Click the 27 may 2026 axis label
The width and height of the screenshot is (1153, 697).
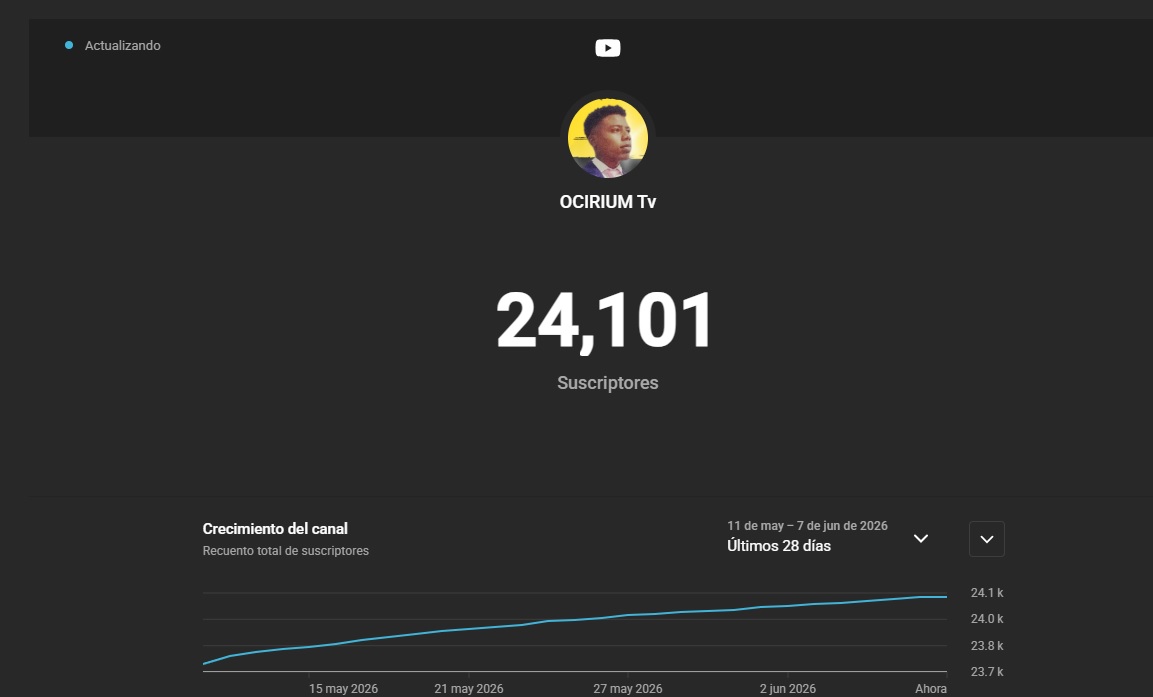[627, 688]
